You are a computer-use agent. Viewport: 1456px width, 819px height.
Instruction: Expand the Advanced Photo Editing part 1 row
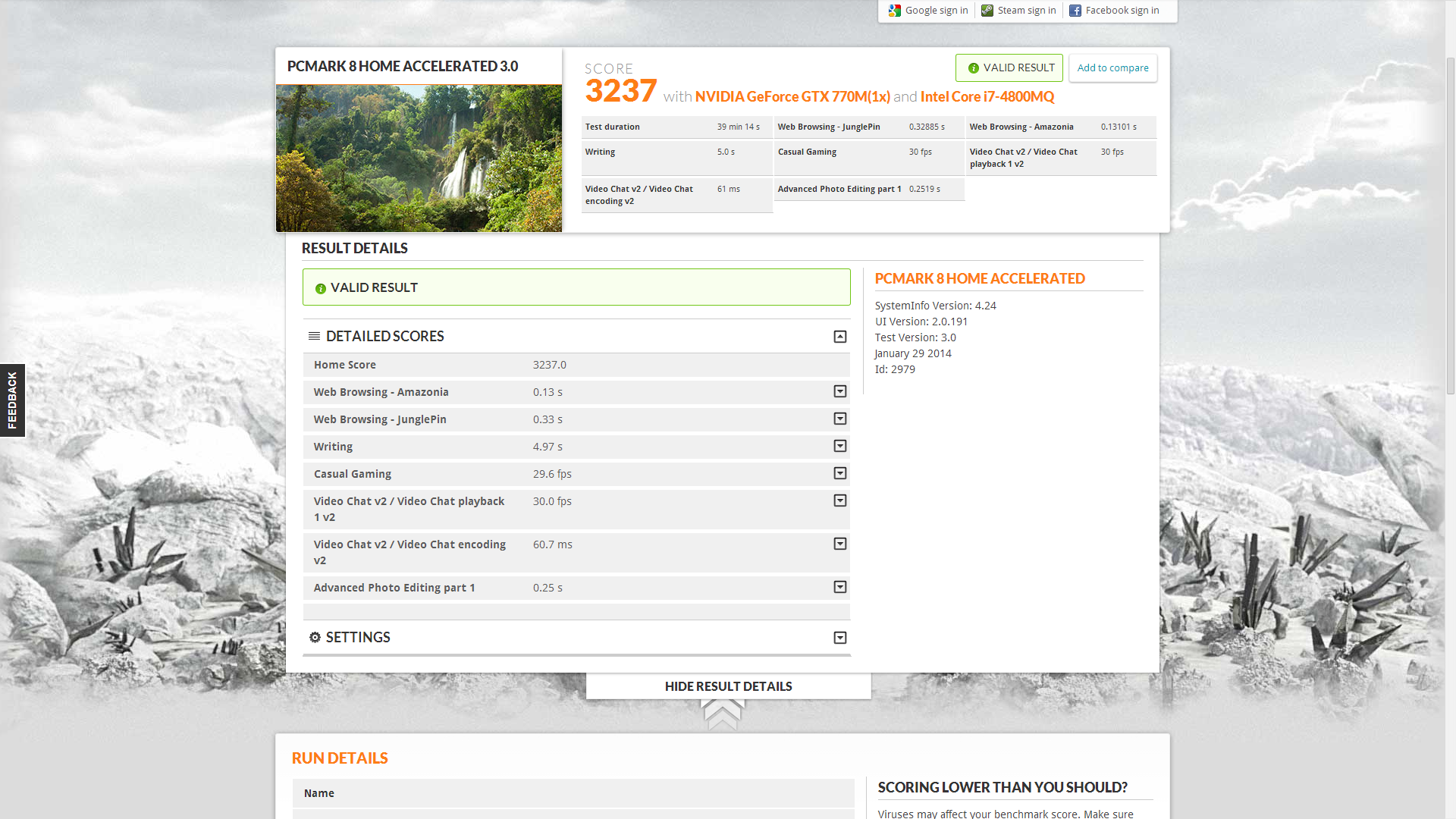(840, 587)
